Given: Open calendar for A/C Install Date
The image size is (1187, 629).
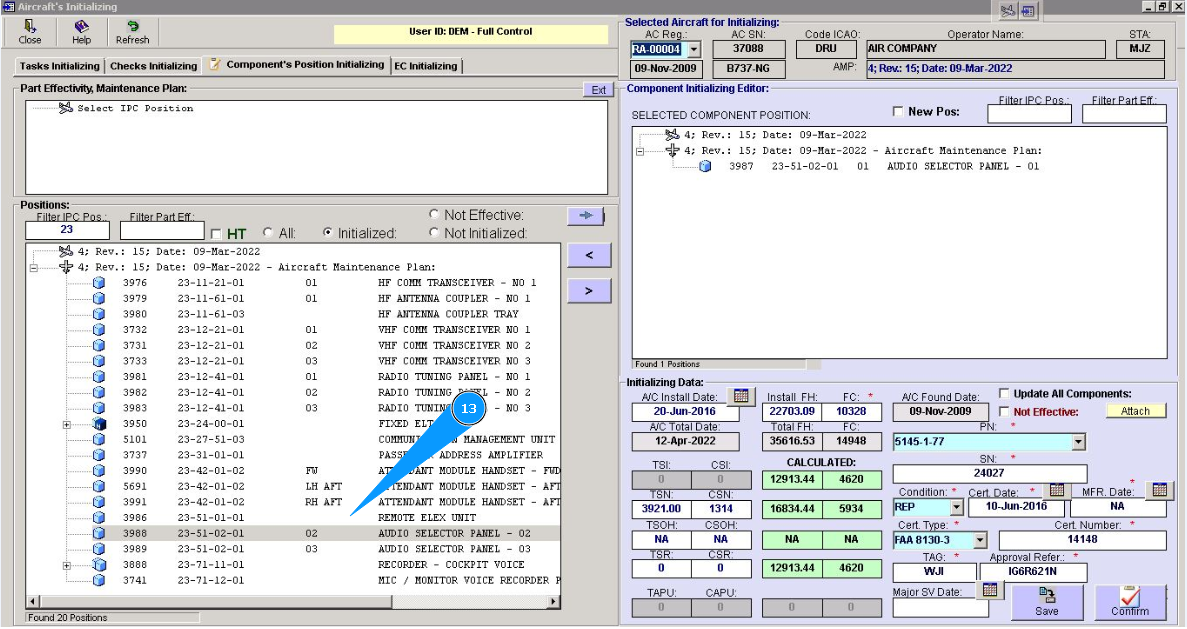Looking at the screenshot, I should [740, 396].
